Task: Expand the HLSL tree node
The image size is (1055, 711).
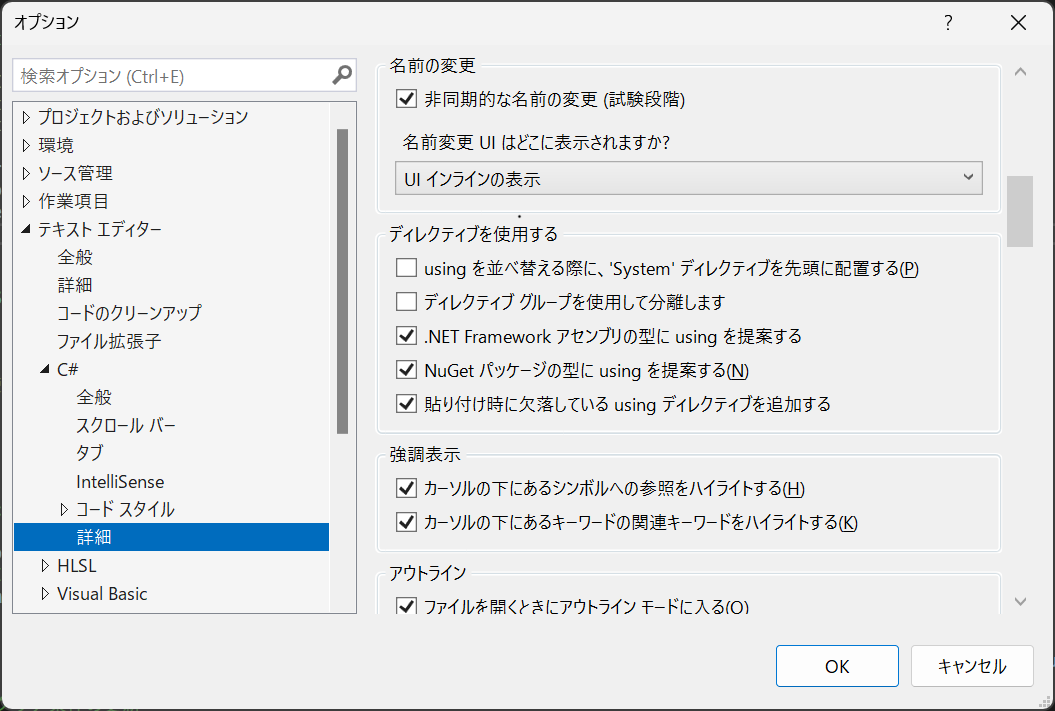Action: click(x=44, y=565)
